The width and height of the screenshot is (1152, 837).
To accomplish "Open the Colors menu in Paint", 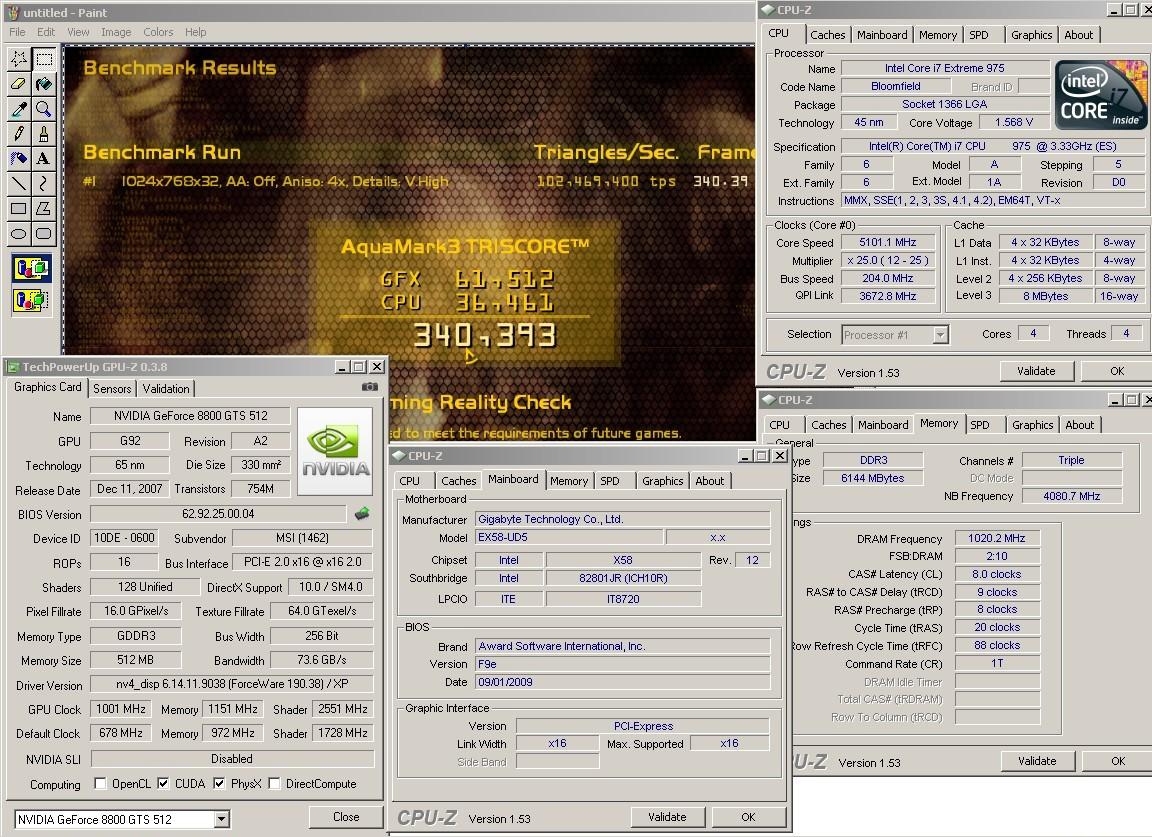I will pos(158,32).
